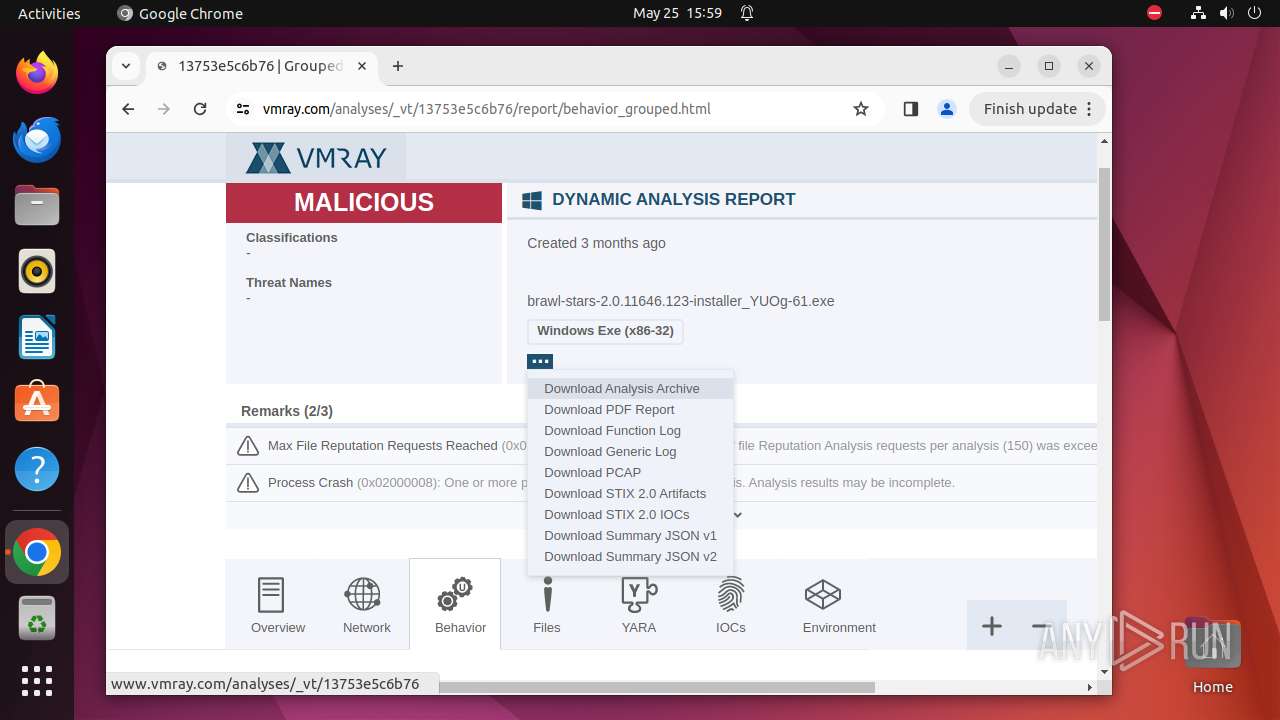The height and width of the screenshot is (720, 1280).
Task: Close the 13753e5c6b76 tab
Action: pyautogui.click(x=362, y=66)
